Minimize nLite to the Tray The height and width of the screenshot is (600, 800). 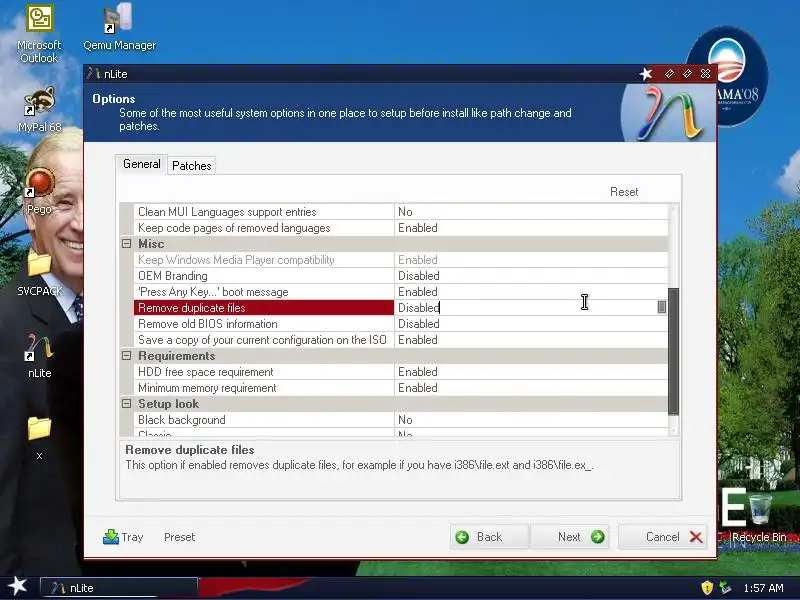point(123,537)
